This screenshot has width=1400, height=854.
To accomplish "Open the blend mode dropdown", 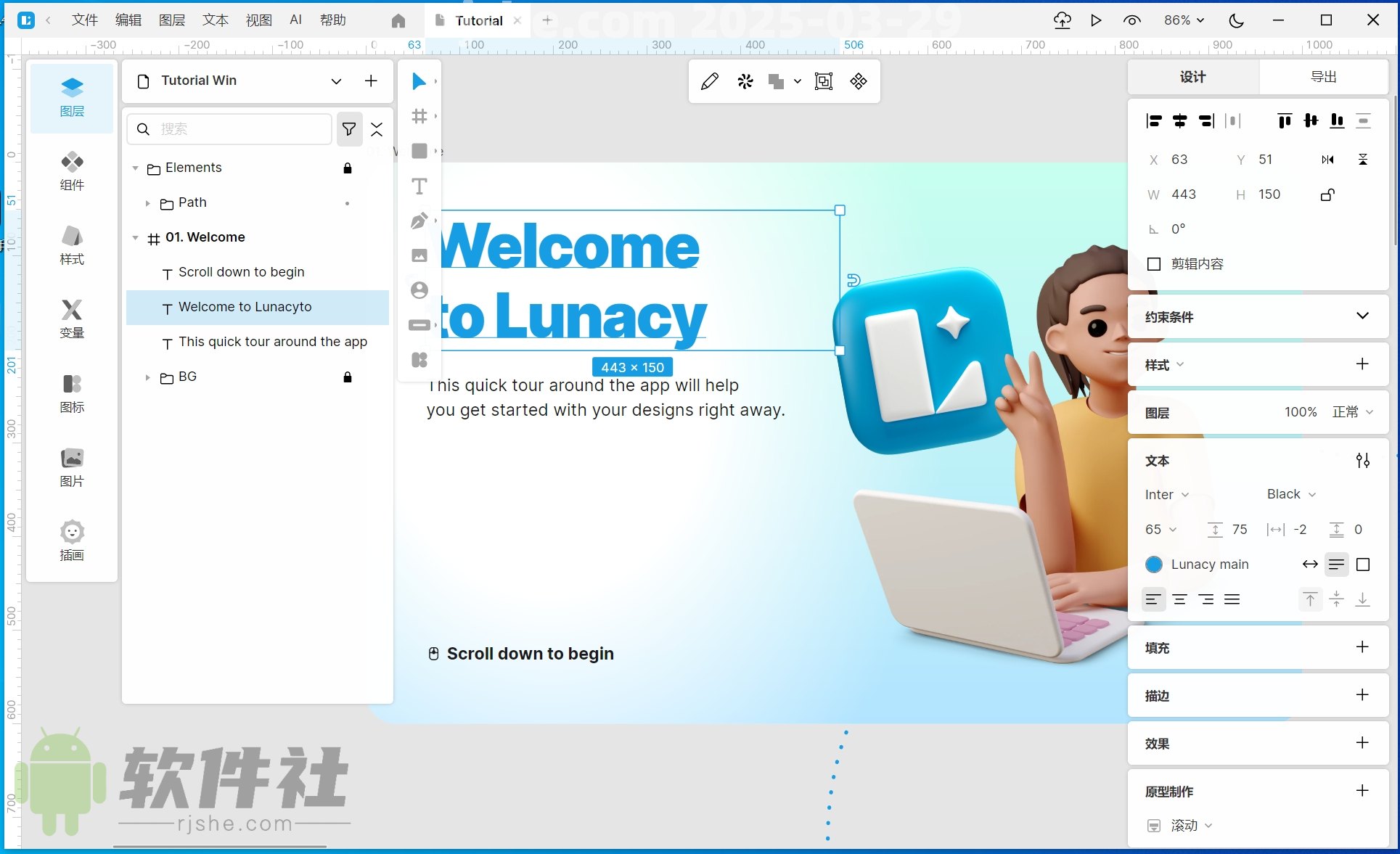I will tap(1353, 412).
